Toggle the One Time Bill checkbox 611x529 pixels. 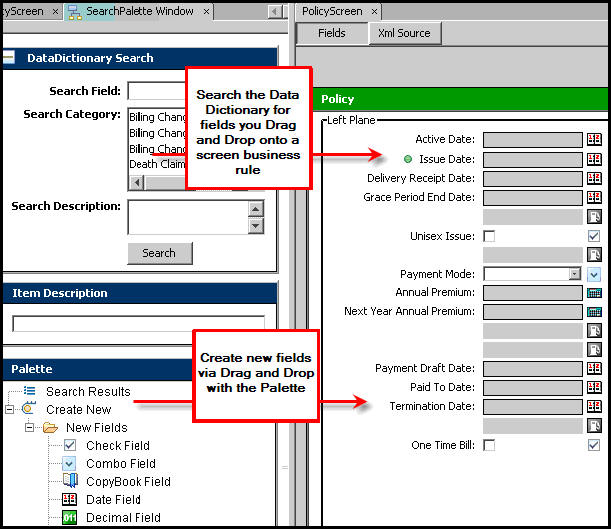coord(489,445)
